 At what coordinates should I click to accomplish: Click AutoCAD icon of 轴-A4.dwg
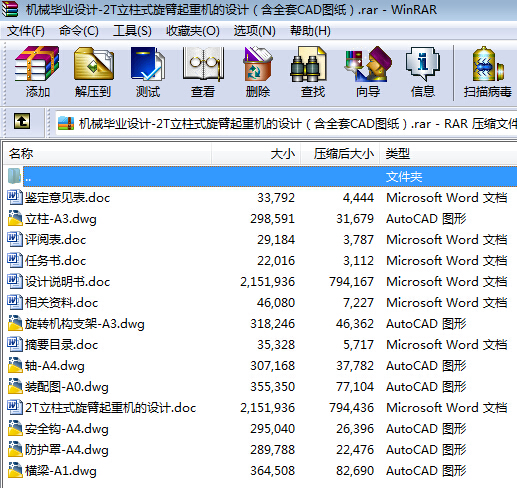click(x=15, y=365)
